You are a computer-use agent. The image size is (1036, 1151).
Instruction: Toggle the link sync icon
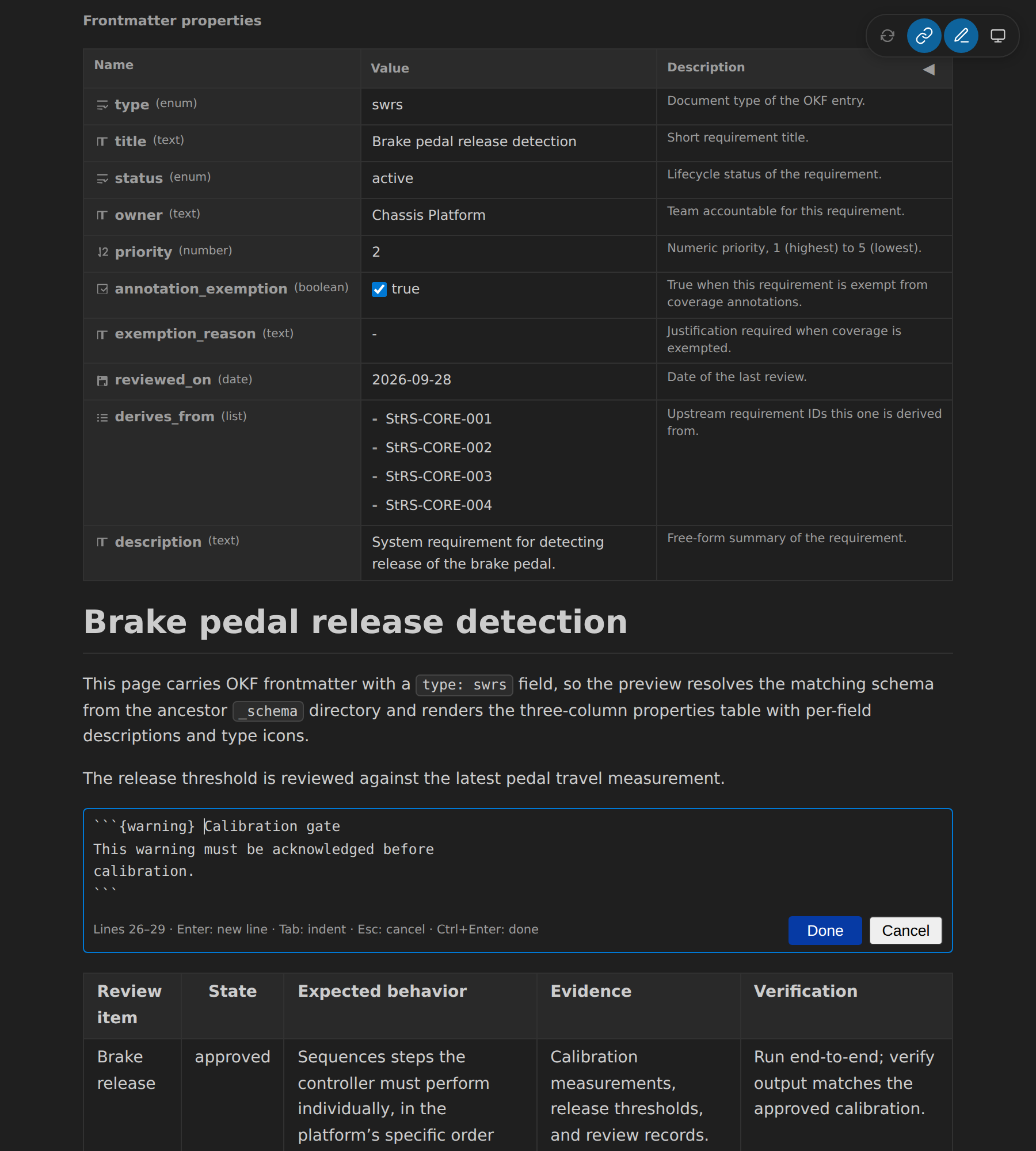pyautogui.click(x=924, y=36)
